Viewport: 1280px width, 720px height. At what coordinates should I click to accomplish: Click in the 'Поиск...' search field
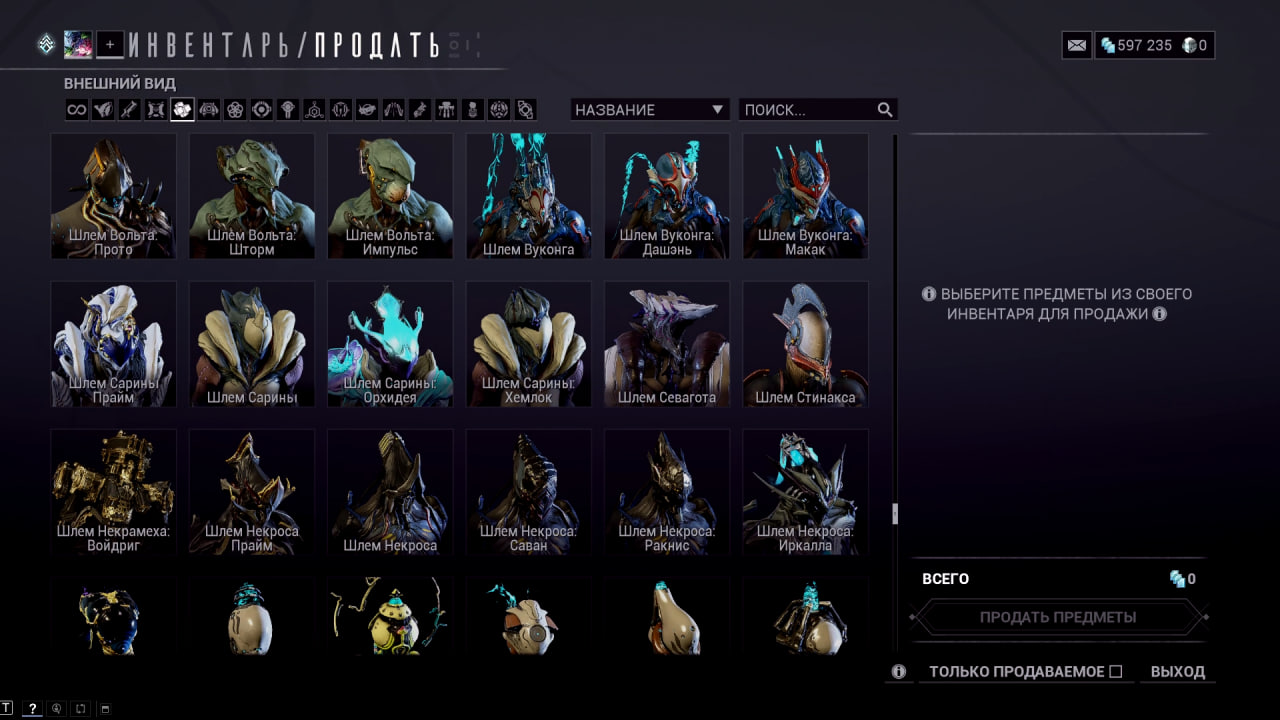point(818,110)
